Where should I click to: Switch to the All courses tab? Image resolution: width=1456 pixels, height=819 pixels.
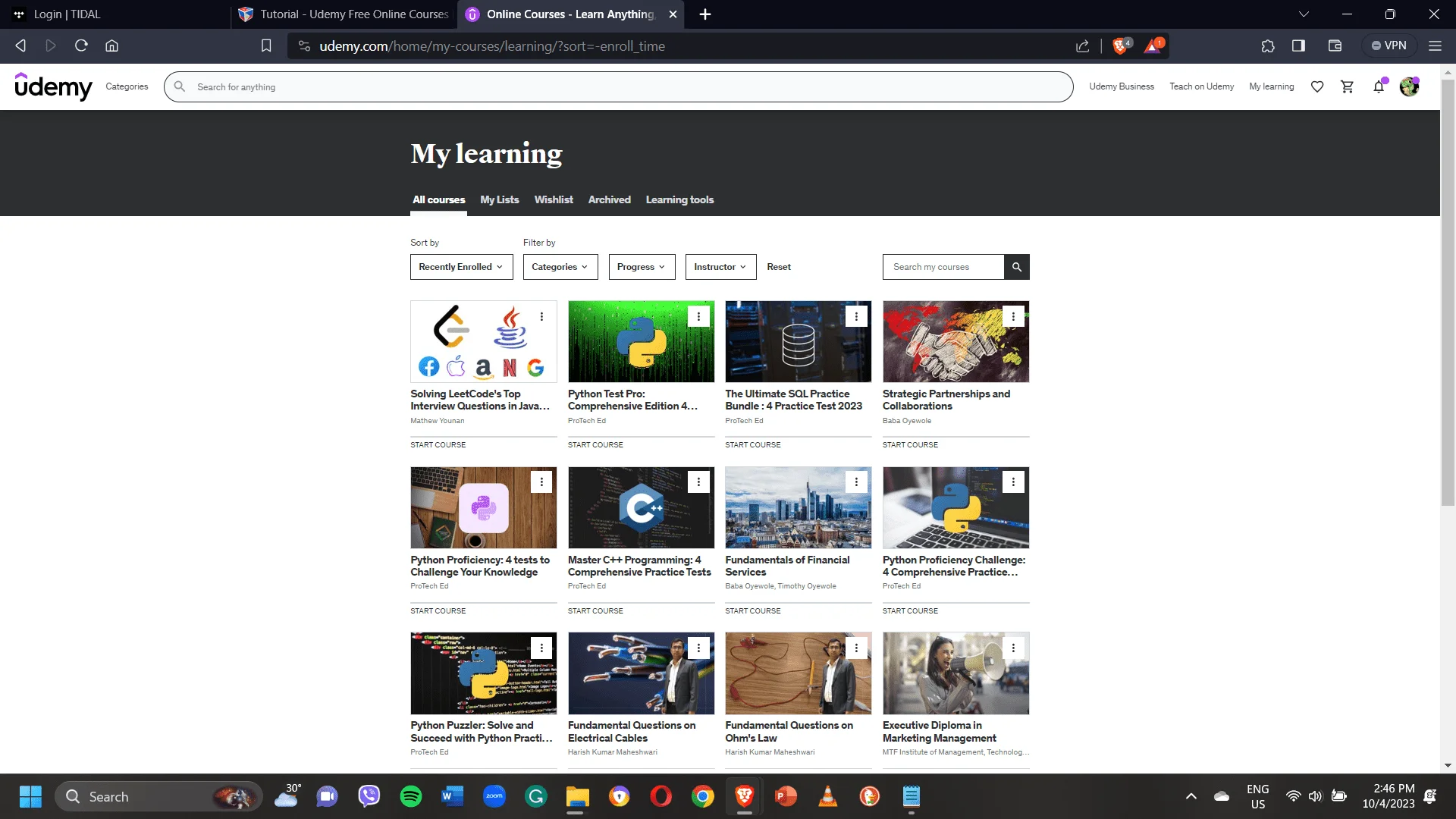(438, 199)
